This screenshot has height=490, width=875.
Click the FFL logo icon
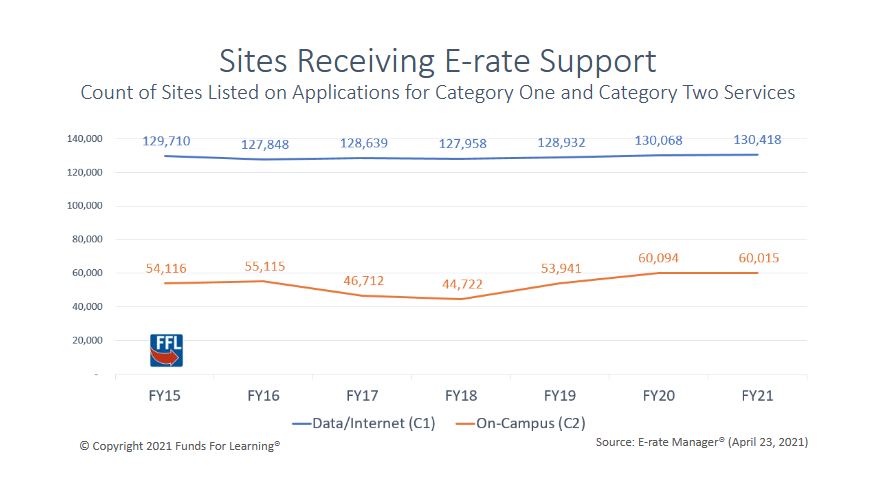pyautogui.click(x=166, y=350)
